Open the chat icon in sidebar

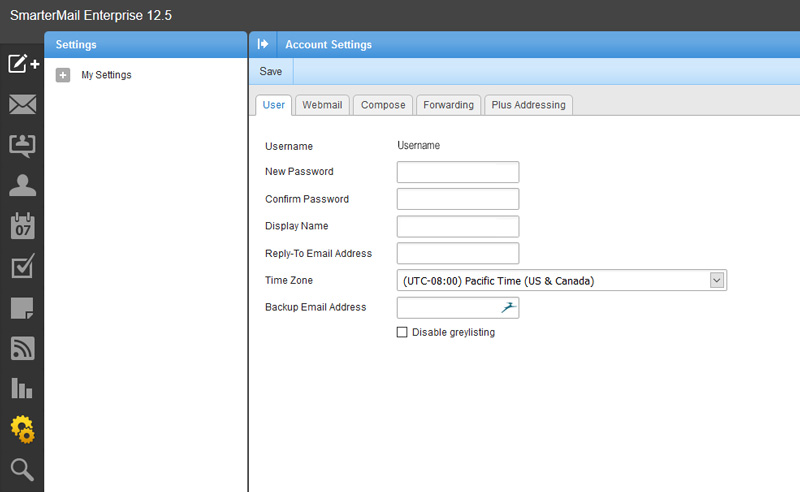click(x=22, y=145)
